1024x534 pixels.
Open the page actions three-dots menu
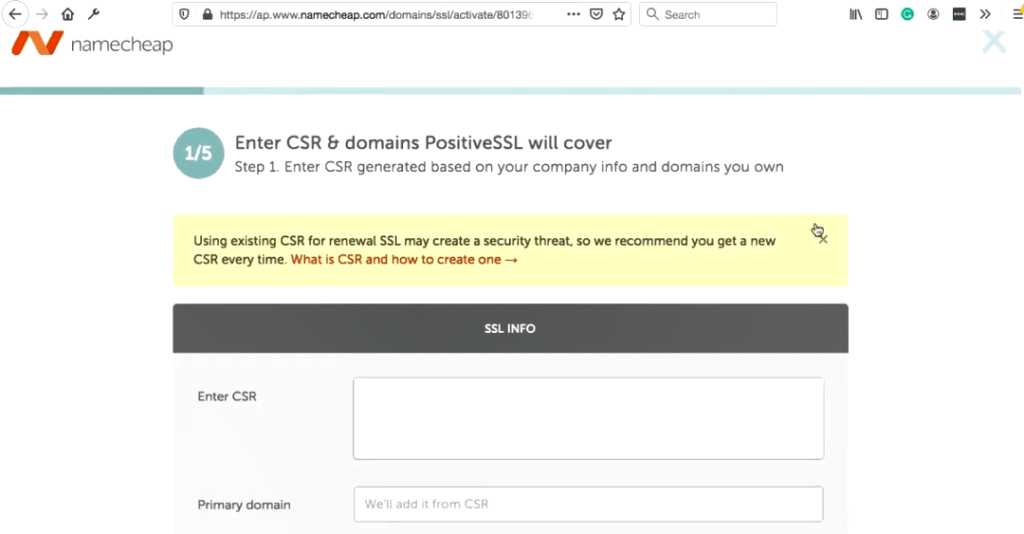coord(573,14)
